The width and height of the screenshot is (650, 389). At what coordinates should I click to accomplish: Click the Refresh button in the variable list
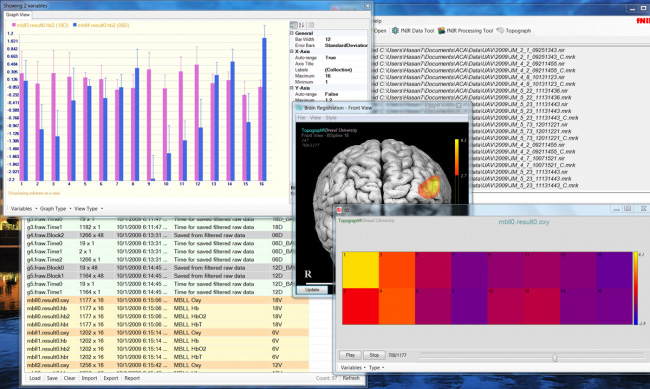click(351, 378)
